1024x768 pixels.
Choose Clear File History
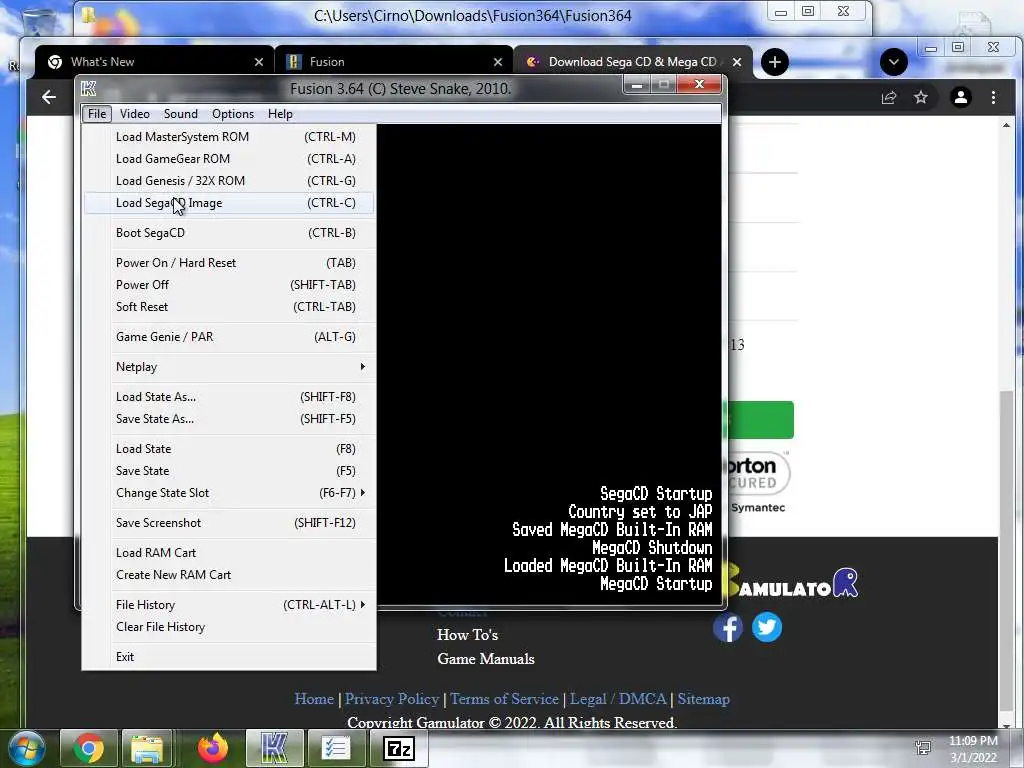[x=229, y=627]
